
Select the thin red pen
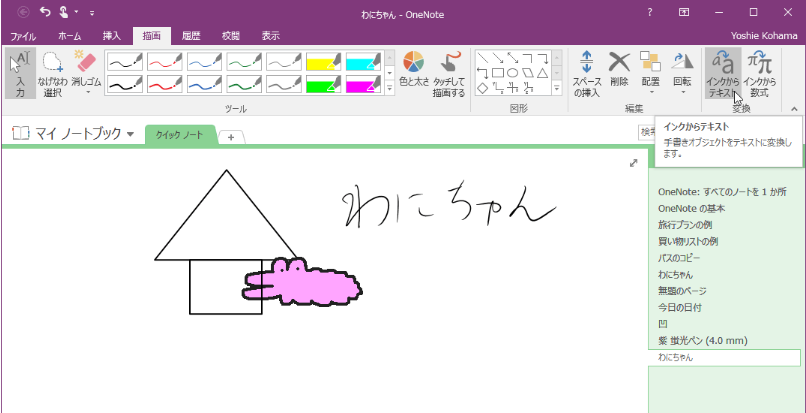coord(164,62)
